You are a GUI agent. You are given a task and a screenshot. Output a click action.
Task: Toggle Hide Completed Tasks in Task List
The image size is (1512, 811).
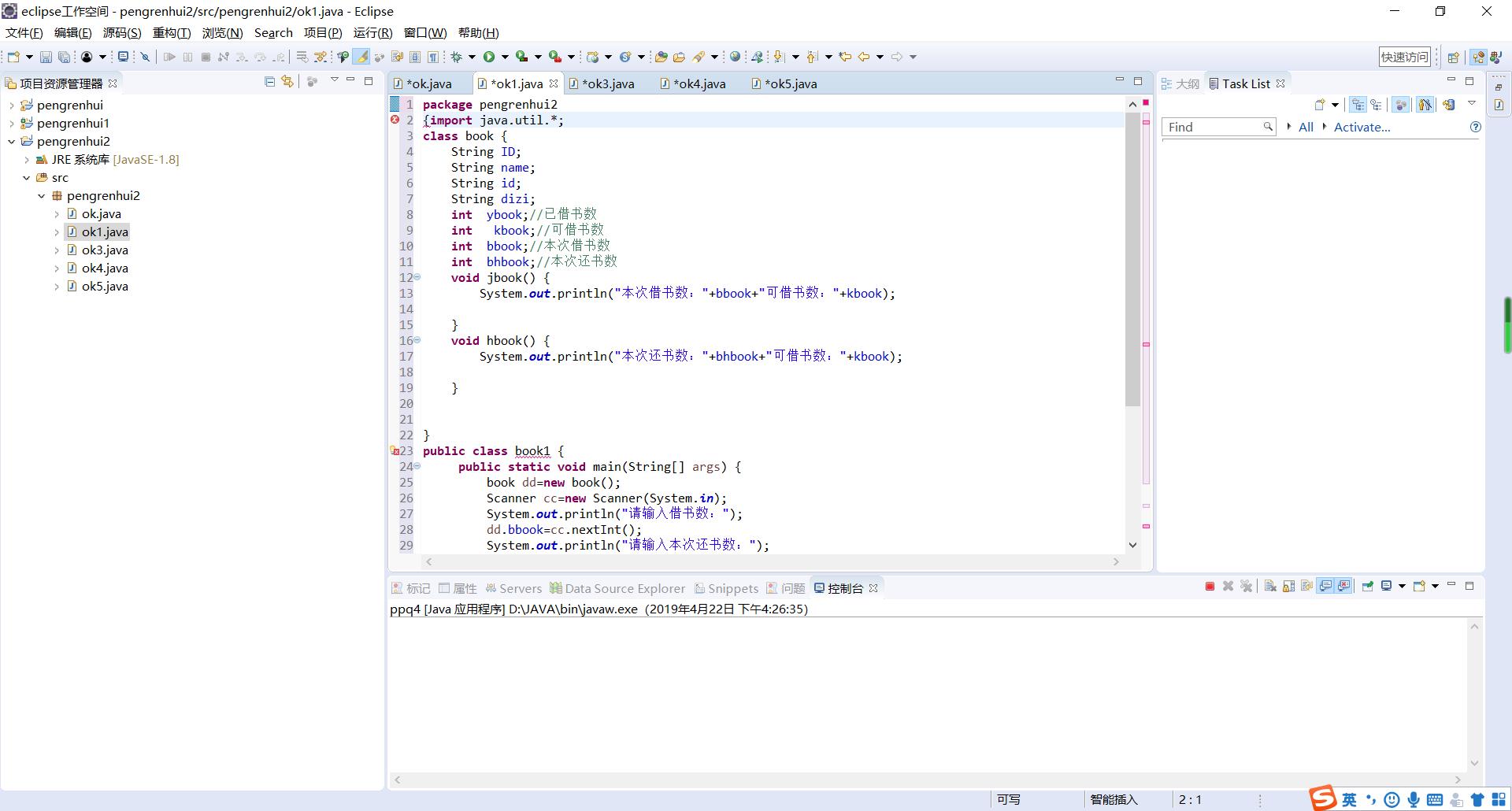[1425, 104]
